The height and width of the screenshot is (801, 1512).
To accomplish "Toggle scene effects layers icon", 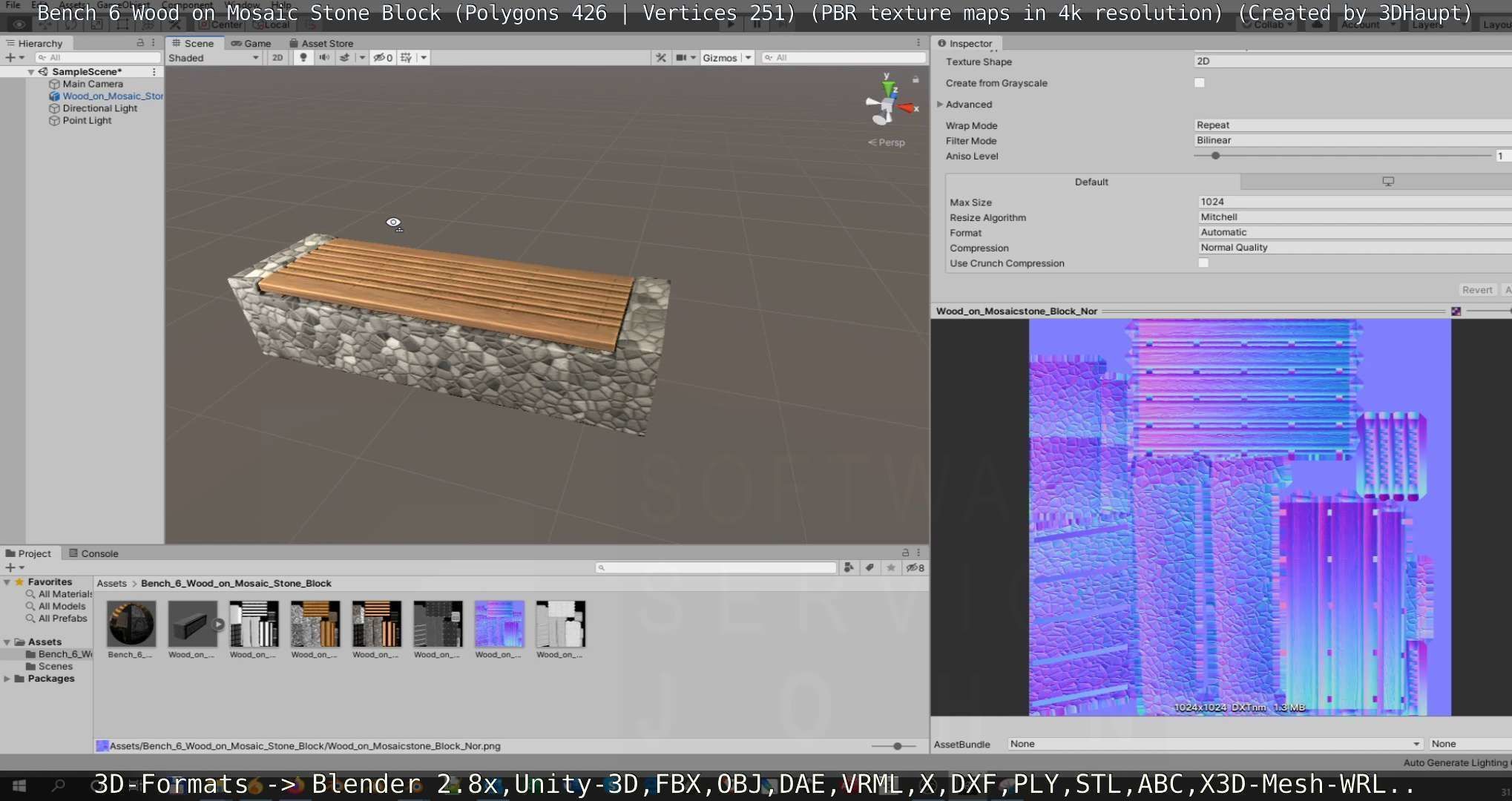I will point(345,57).
